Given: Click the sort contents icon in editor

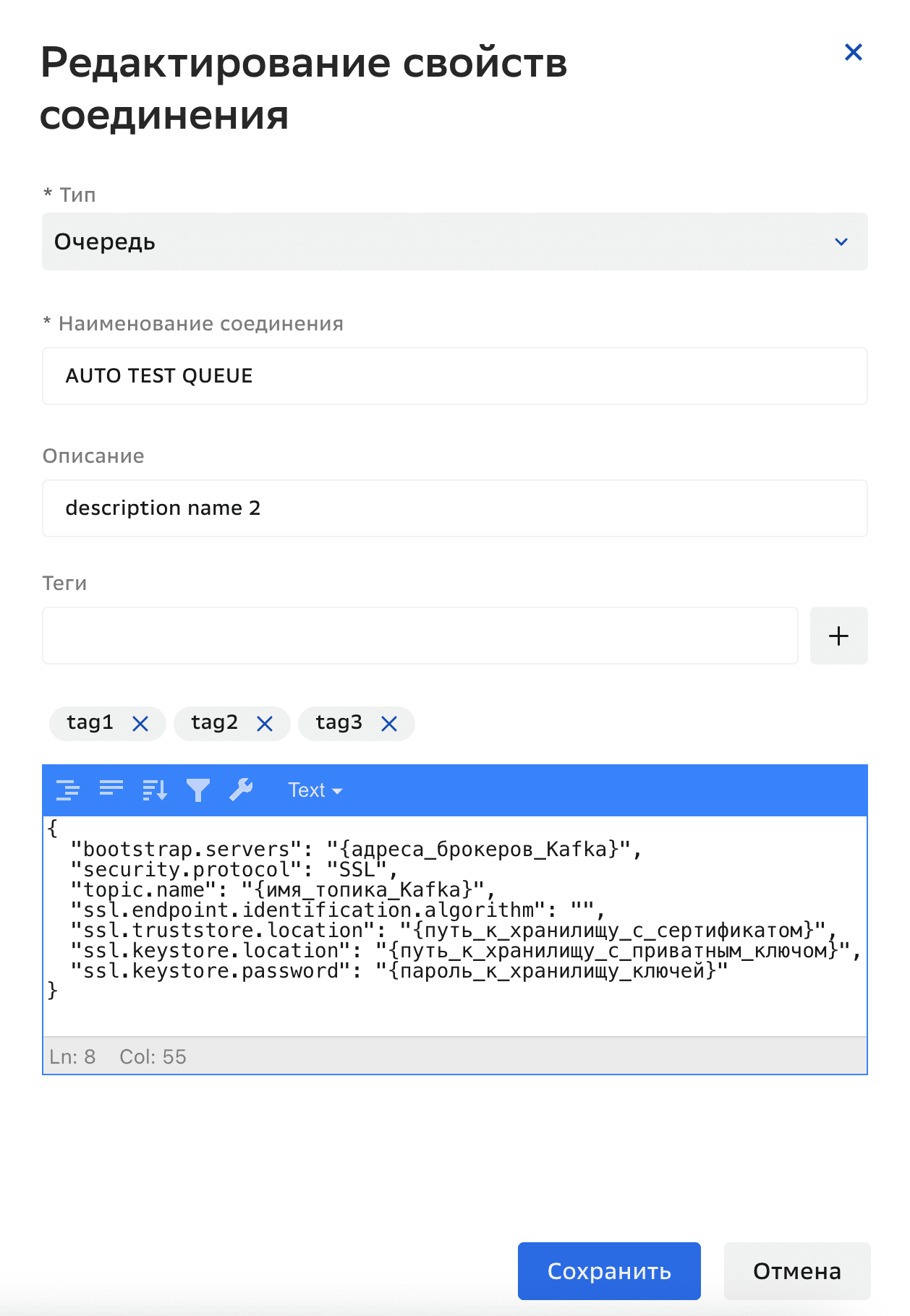Looking at the screenshot, I should (155, 790).
